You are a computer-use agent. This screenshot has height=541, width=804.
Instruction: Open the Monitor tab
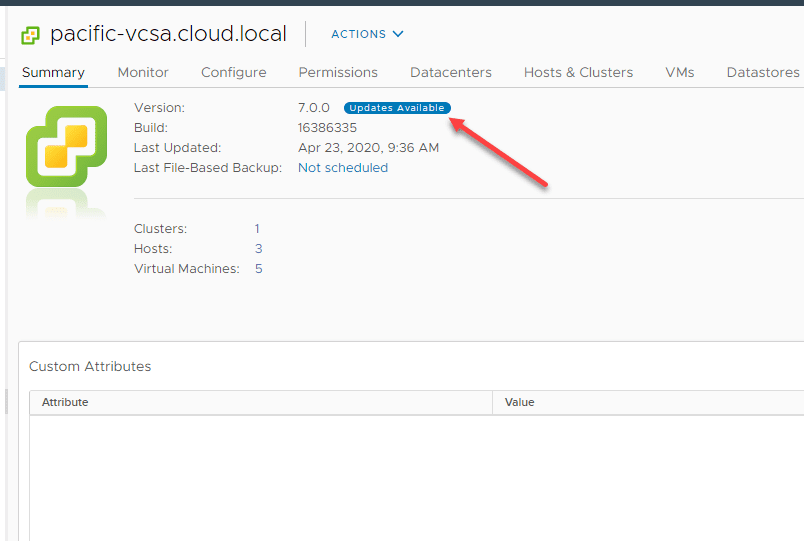point(143,72)
